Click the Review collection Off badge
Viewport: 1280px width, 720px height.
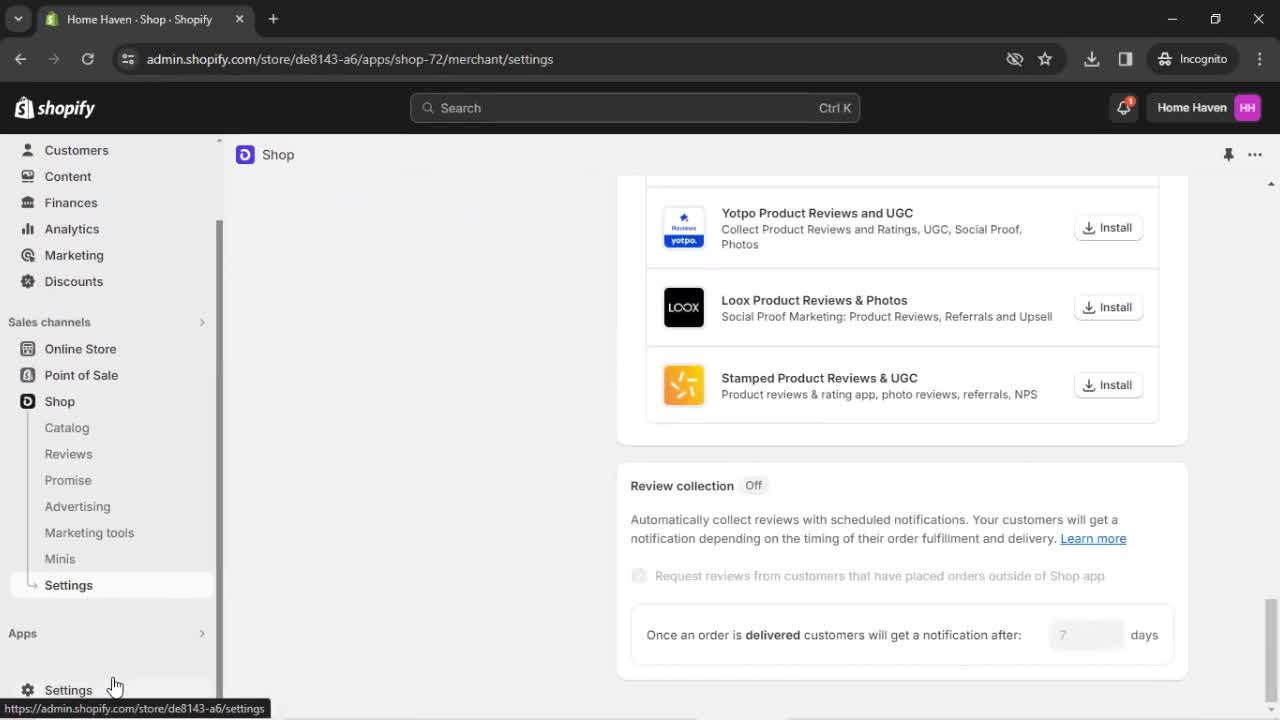[x=753, y=486]
